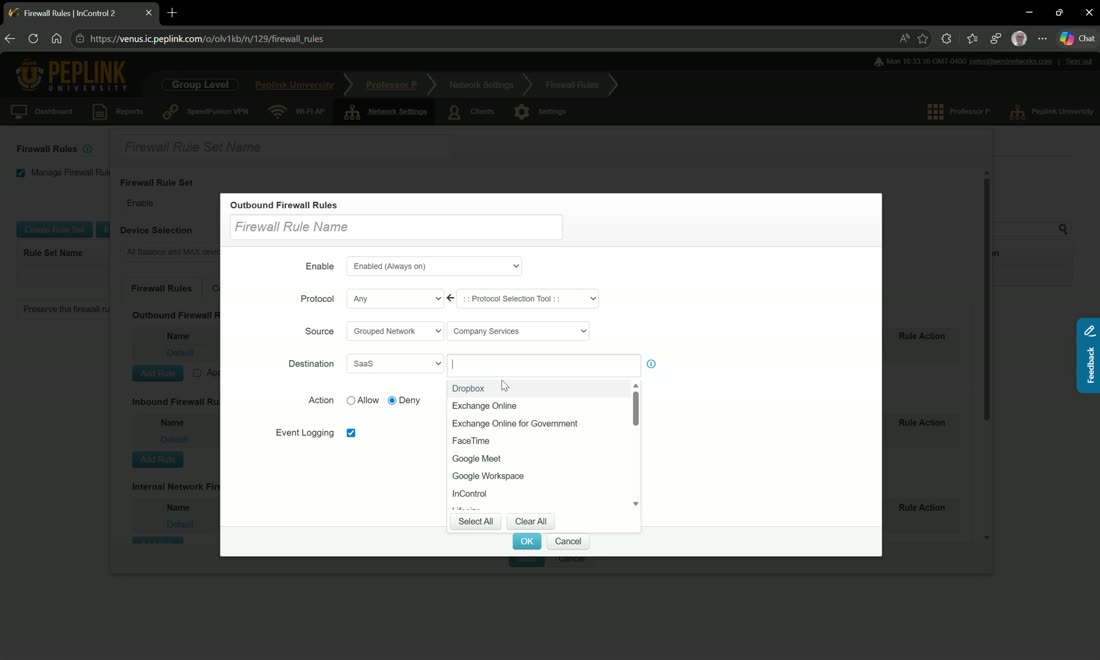This screenshot has width=1100, height=660.
Task: Open the Favorites list icon
Action: click(972, 39)
